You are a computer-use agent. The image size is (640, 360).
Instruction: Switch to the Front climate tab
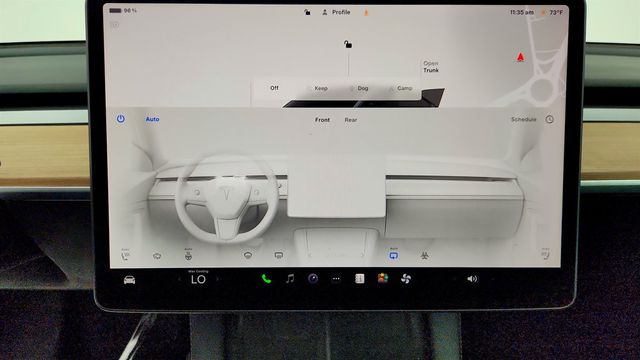click(322, 120)
